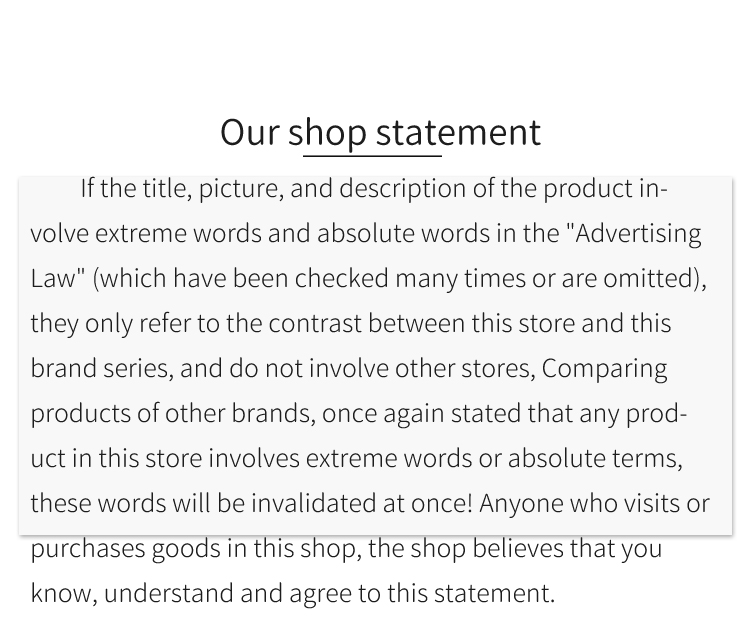Click the words "absolute terms"

(595, 458)
